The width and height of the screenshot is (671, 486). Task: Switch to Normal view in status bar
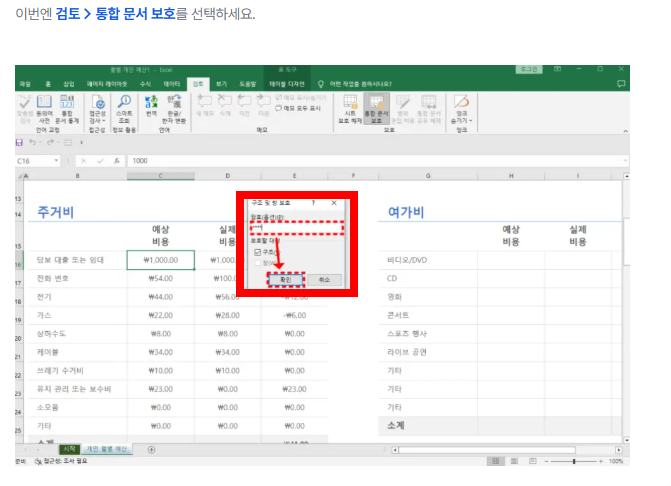click(x=496, y=461)
